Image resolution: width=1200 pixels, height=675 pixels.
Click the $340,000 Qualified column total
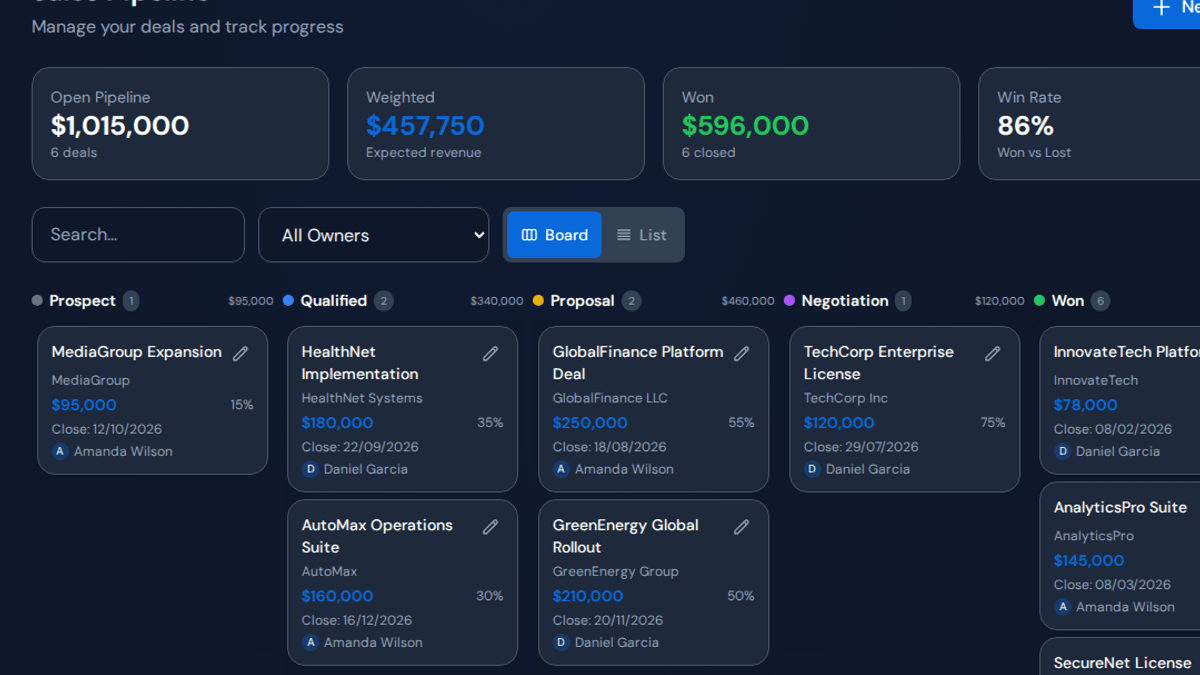[497, 301]
